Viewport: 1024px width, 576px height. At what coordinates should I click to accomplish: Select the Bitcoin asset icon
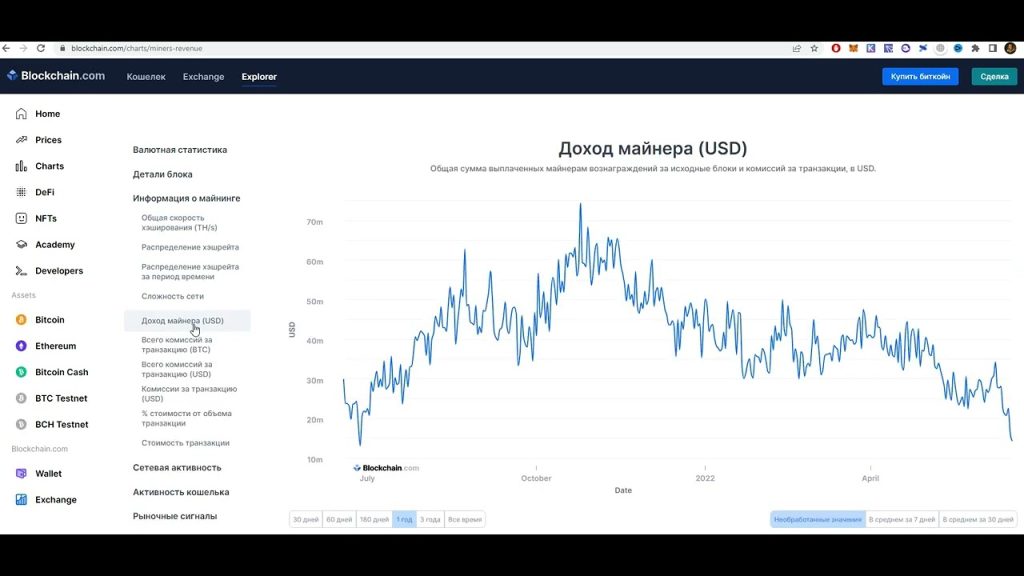click(x=21, y=320)
